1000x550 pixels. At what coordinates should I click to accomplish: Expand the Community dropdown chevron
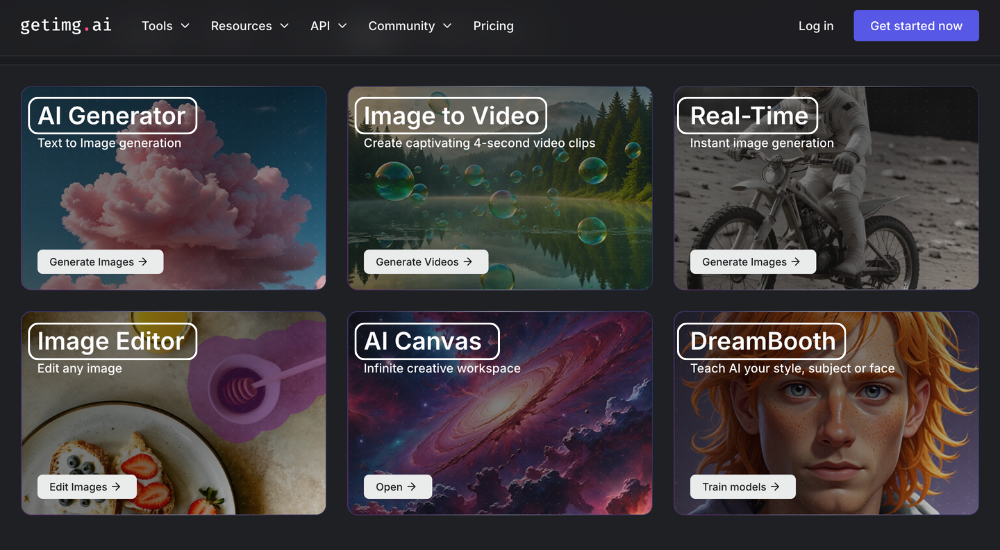447,26
